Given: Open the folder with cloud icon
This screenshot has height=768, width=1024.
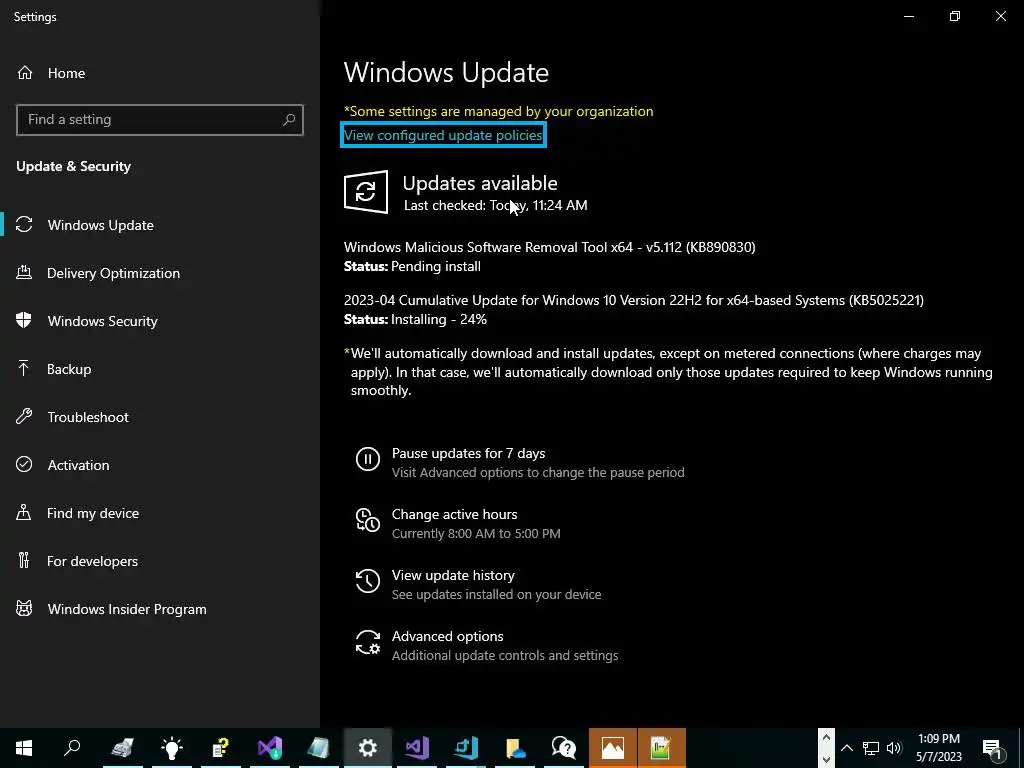Looking at the screenshot, I should [515, 748].
